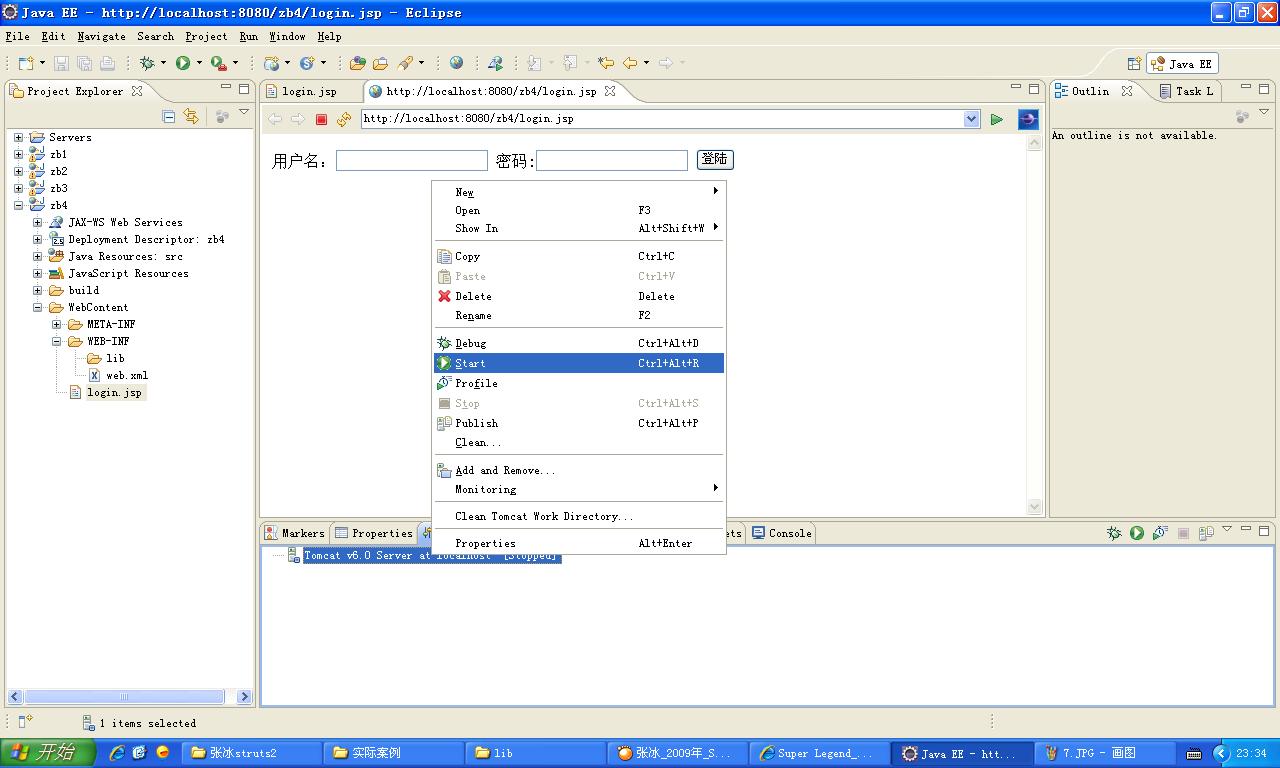Choose Publish from the context menu
Image resolution: width=1280 pixels, height=768 pixels.
(x=579, y=423)
